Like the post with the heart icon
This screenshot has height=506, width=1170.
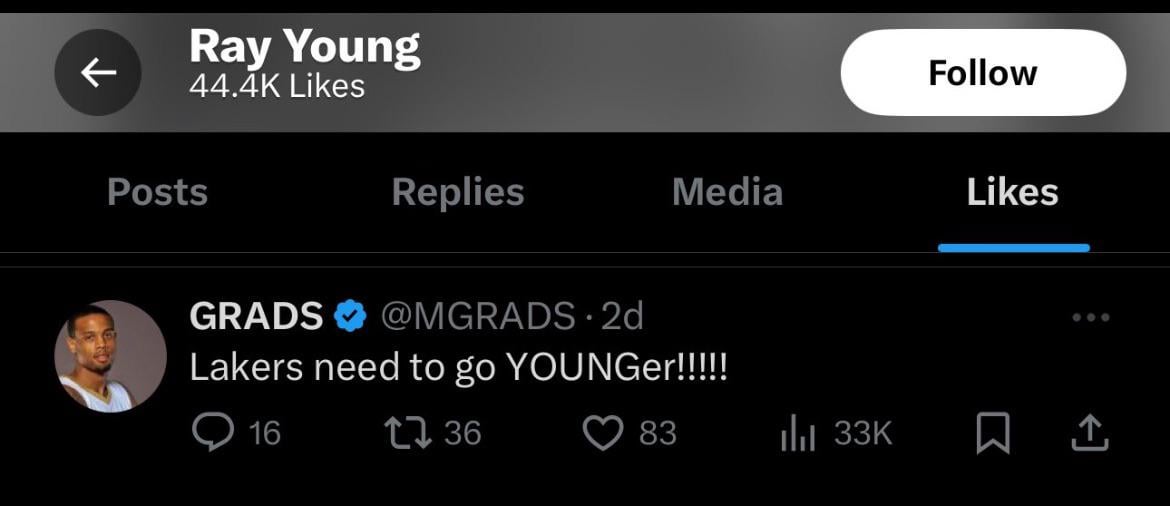click(x=602, y=432)
